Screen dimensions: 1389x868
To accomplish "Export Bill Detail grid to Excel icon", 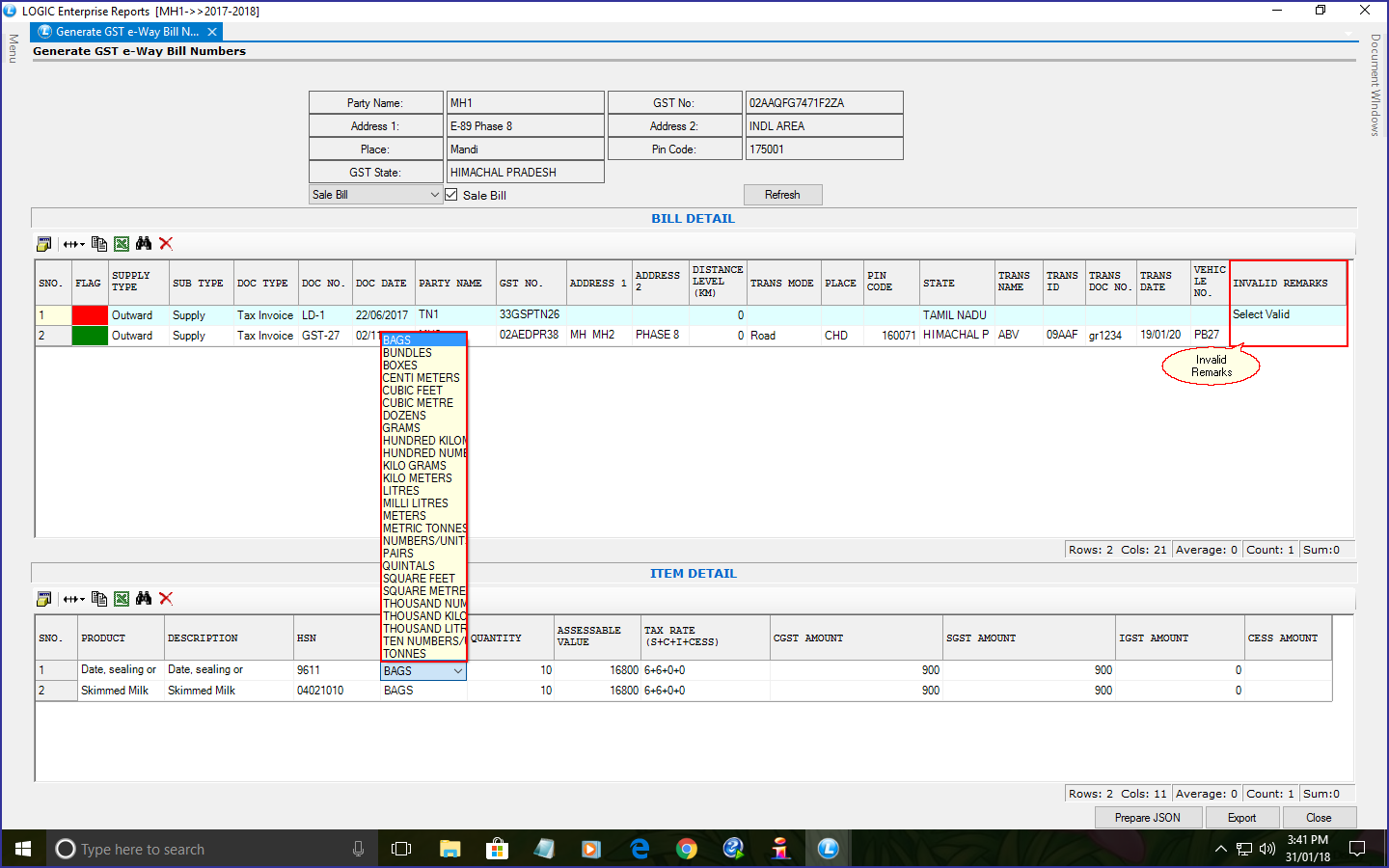I will (122, 244).
